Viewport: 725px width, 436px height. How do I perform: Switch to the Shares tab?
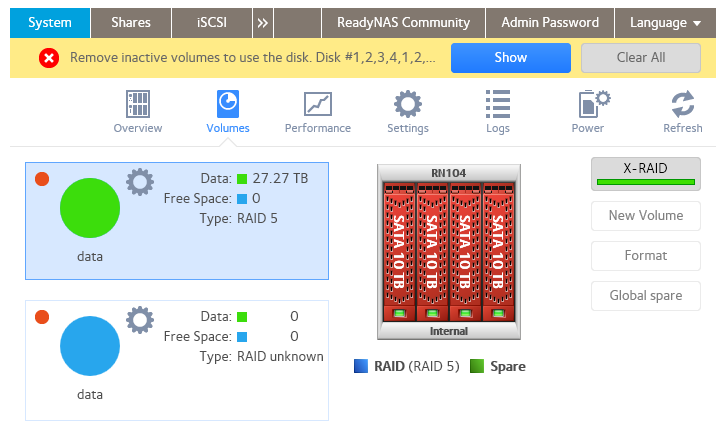pyautogui.click(x=131, y=23)
